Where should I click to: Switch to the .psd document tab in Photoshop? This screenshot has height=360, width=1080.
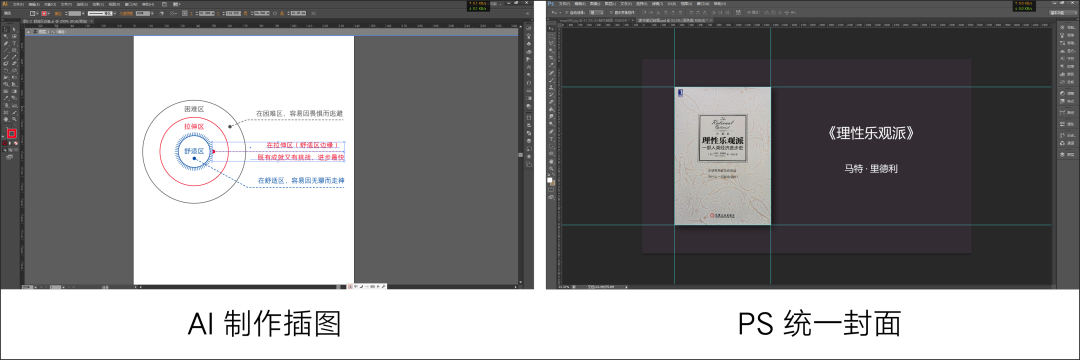(675, 21)
